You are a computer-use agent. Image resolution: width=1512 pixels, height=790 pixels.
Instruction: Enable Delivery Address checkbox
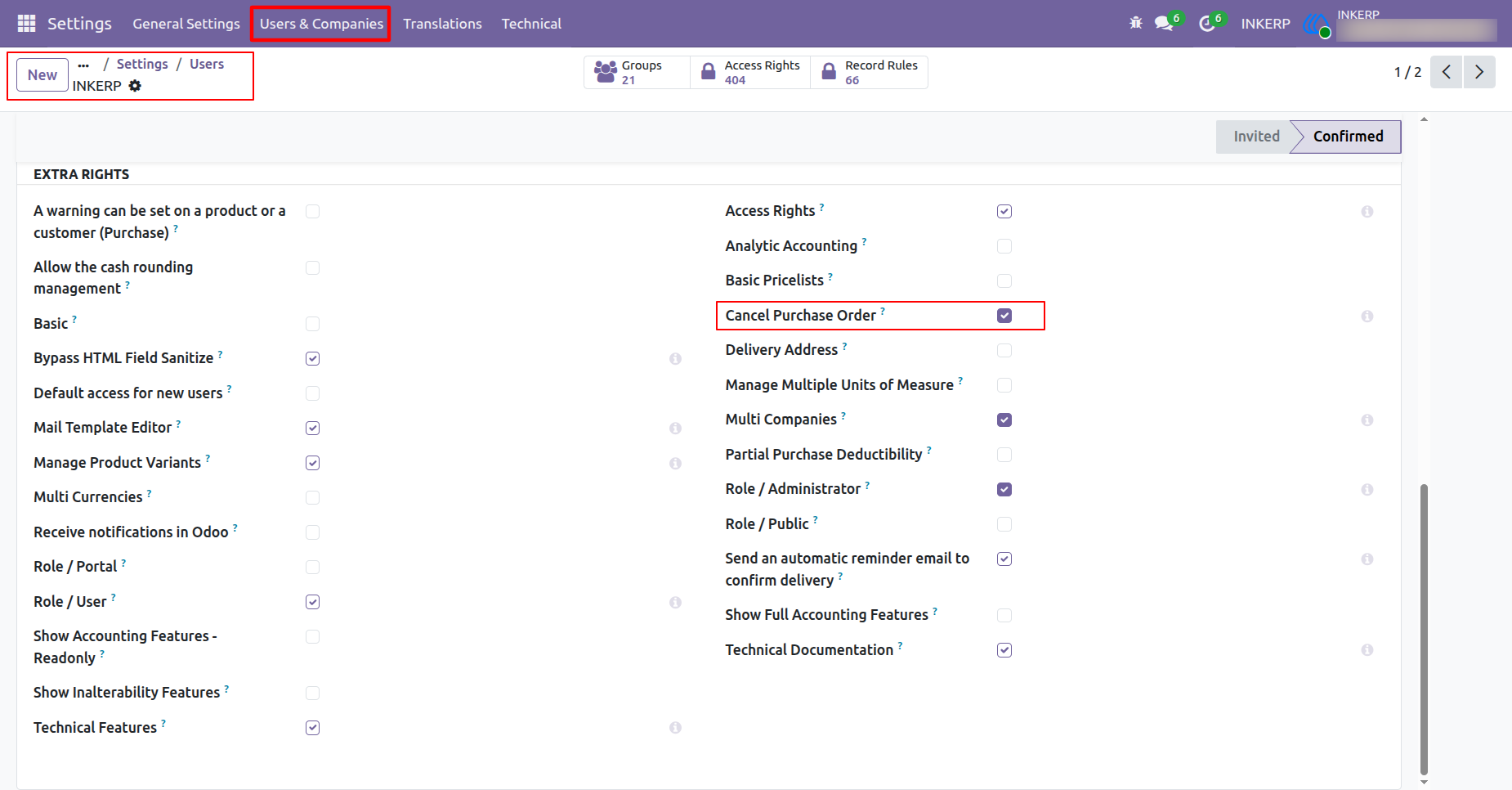coord(1004,350)
